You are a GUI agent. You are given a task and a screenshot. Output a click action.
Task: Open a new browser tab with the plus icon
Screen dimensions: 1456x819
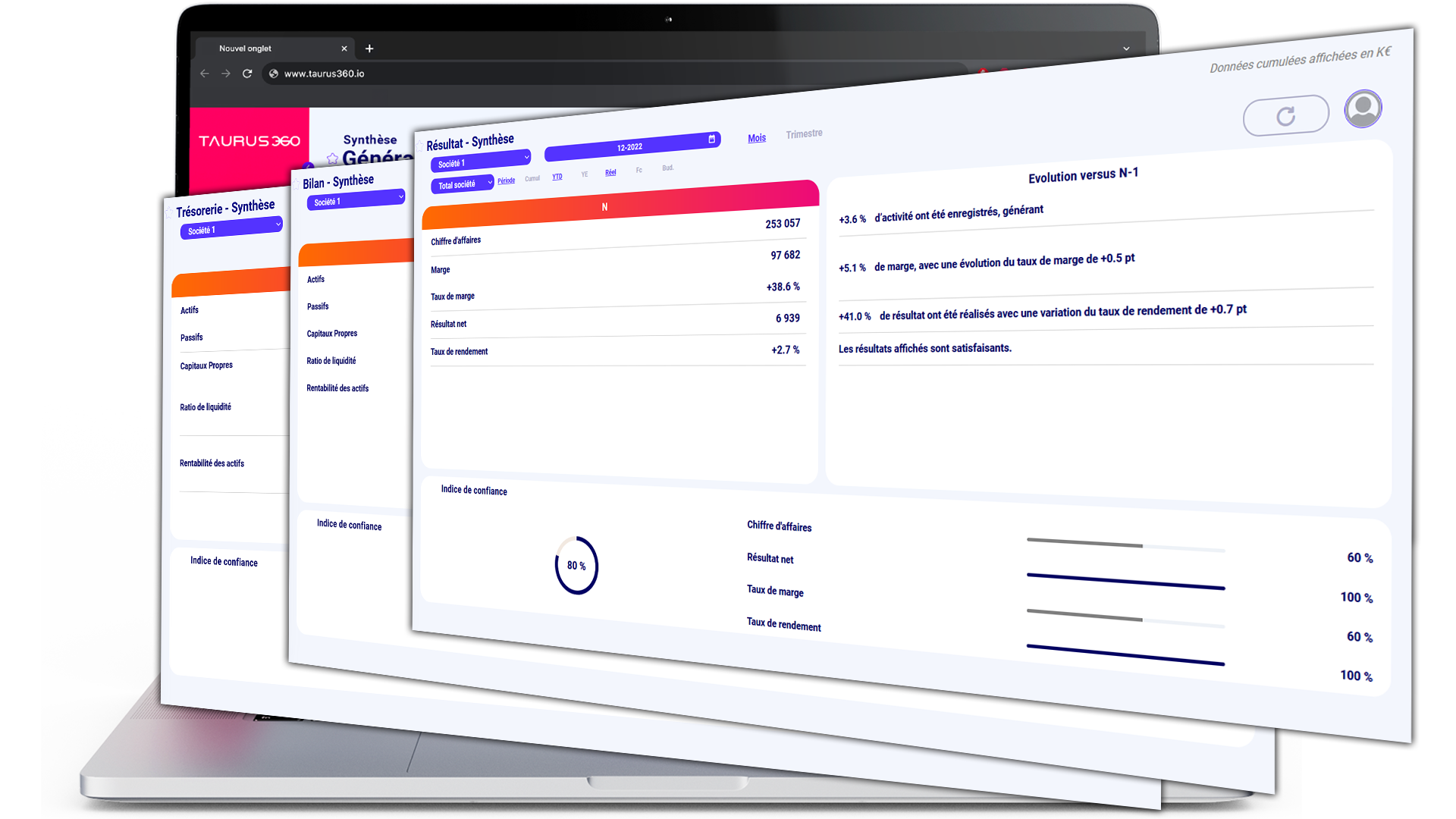pos(369,49)
